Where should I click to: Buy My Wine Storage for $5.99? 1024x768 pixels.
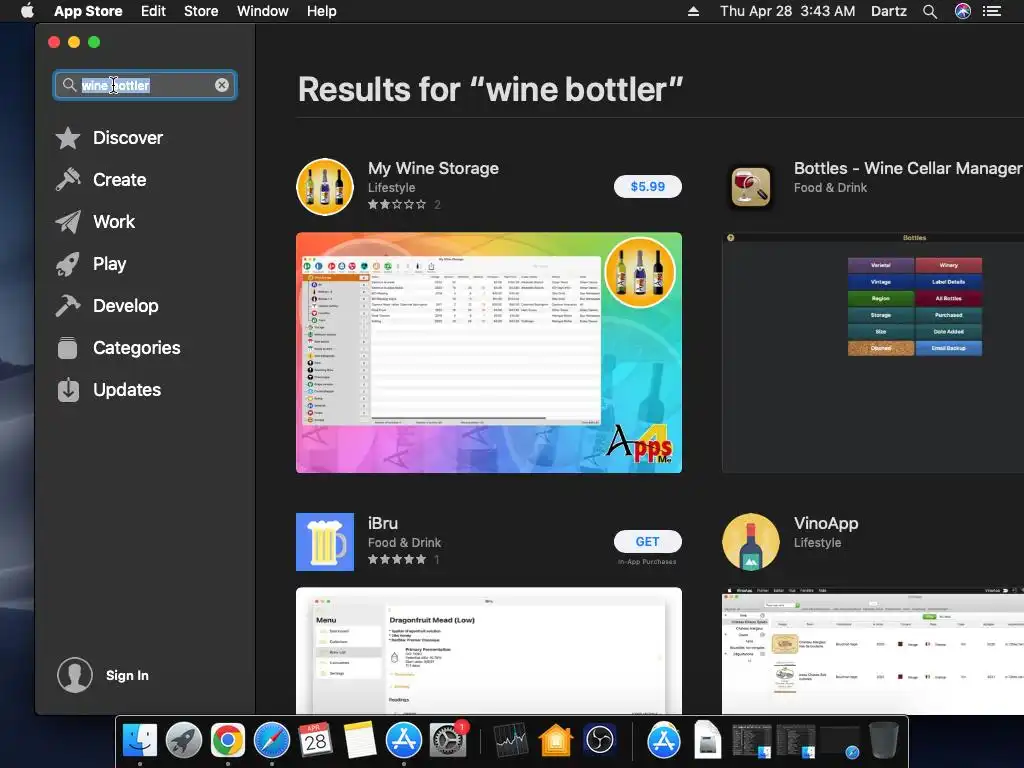[x=648, y=187]
